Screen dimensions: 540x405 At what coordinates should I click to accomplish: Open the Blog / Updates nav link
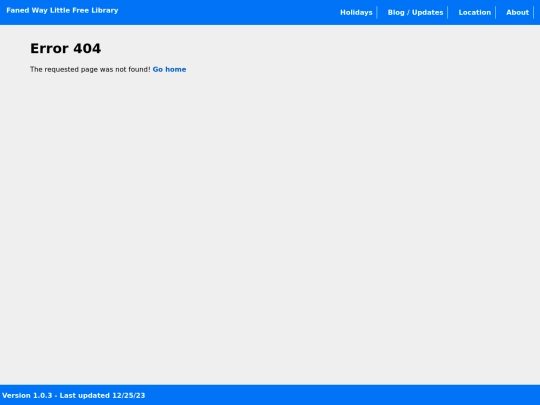tap(415, 12)
